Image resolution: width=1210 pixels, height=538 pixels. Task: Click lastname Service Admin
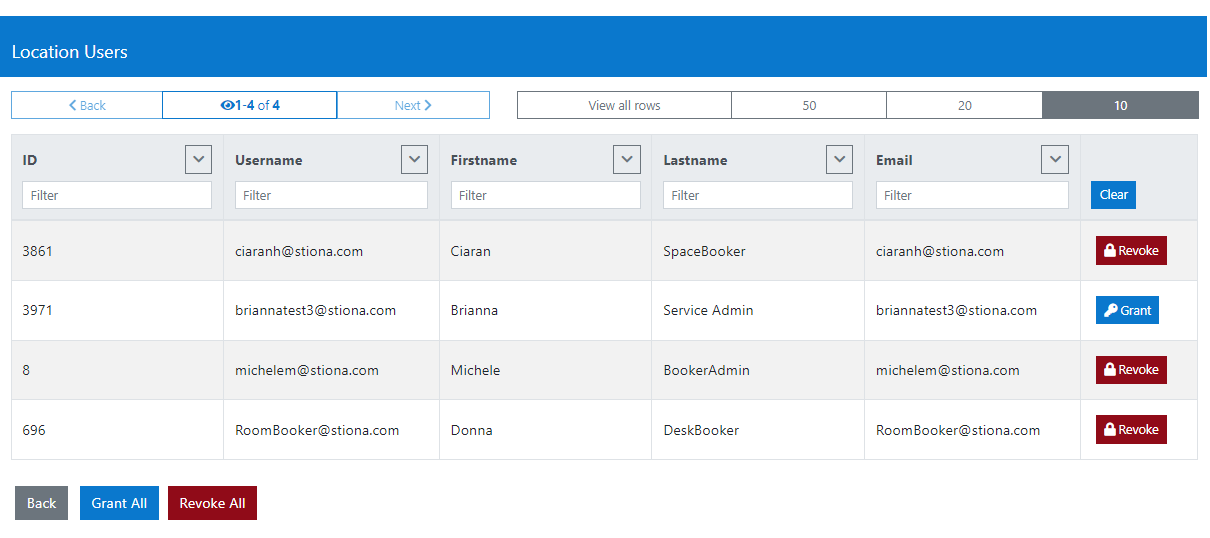click(x=708, y=310)
